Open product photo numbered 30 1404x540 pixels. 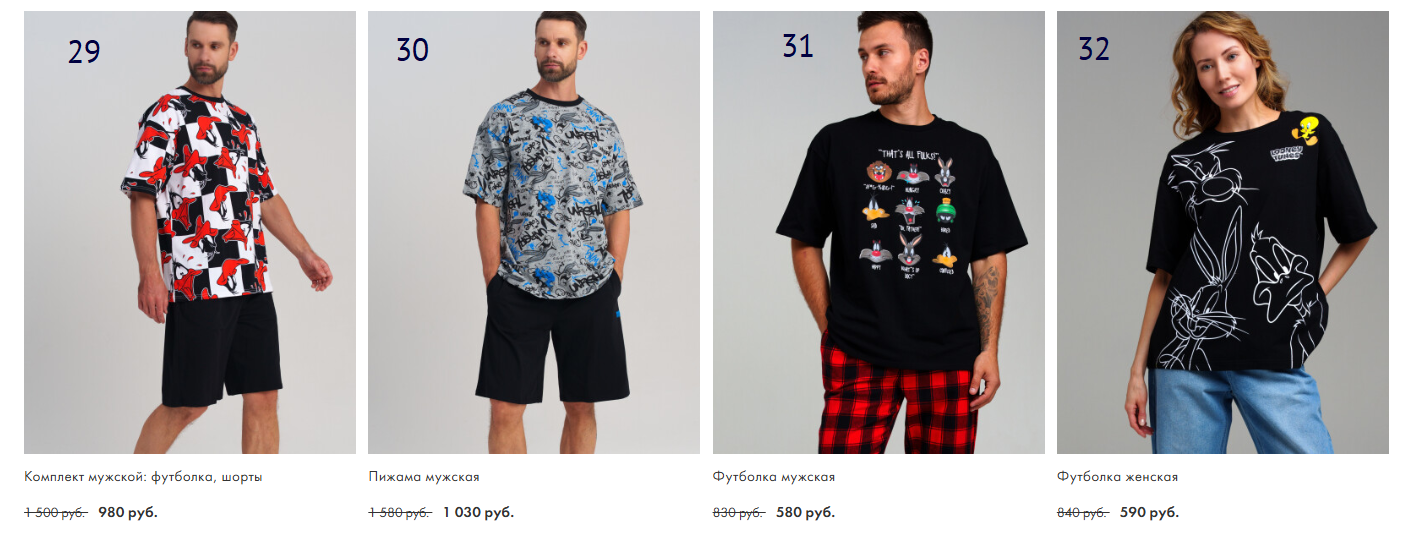(x=534, y=232)
